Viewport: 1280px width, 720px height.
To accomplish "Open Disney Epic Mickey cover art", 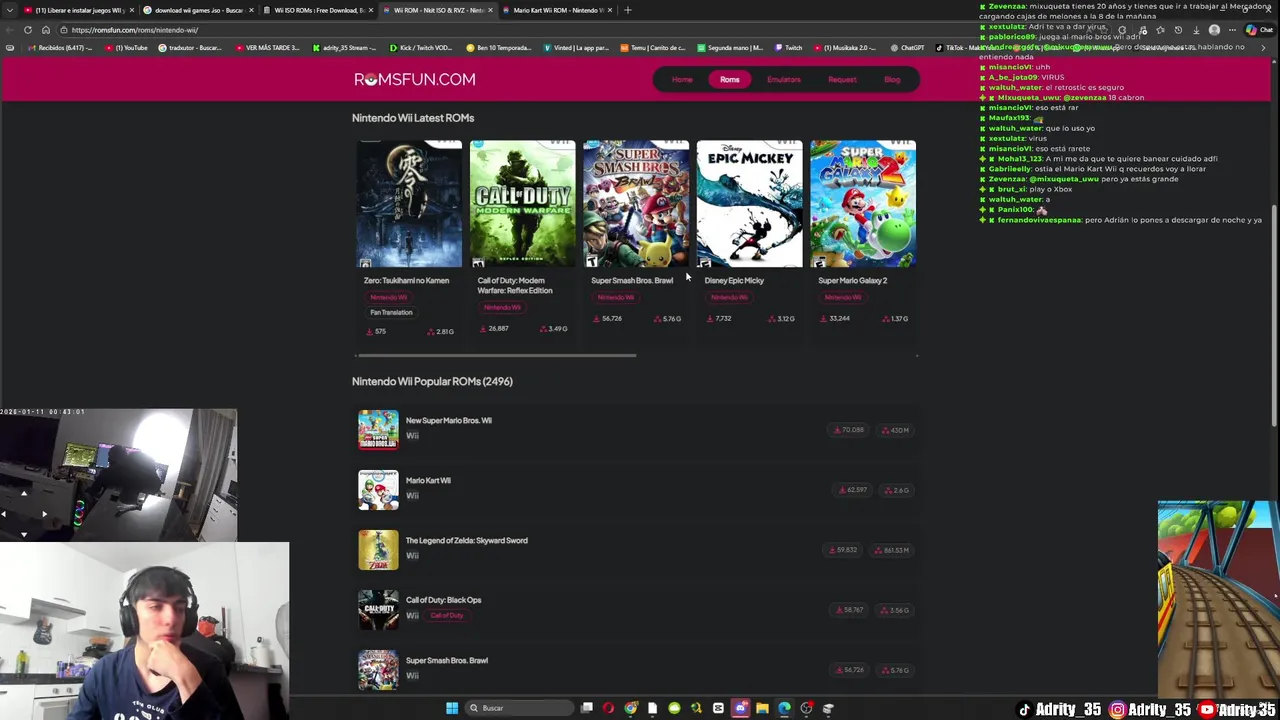I will pos(749,204).
